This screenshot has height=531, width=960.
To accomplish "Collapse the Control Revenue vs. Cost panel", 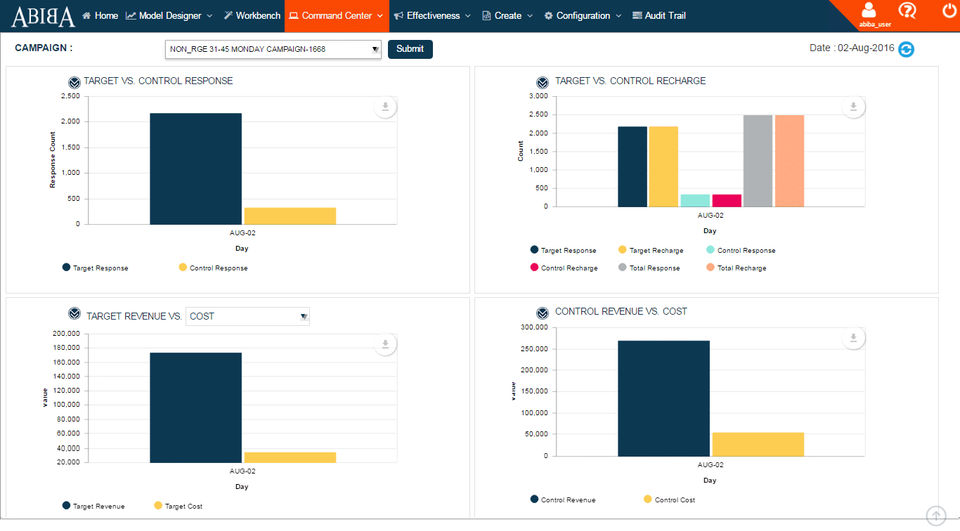I will pyautogui.click(x=542, y=313).
